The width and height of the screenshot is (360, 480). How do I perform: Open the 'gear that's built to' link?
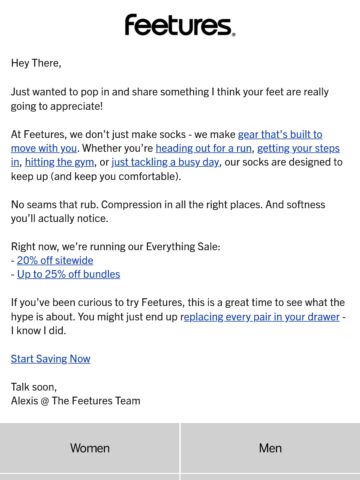click(x=280, y=134)
